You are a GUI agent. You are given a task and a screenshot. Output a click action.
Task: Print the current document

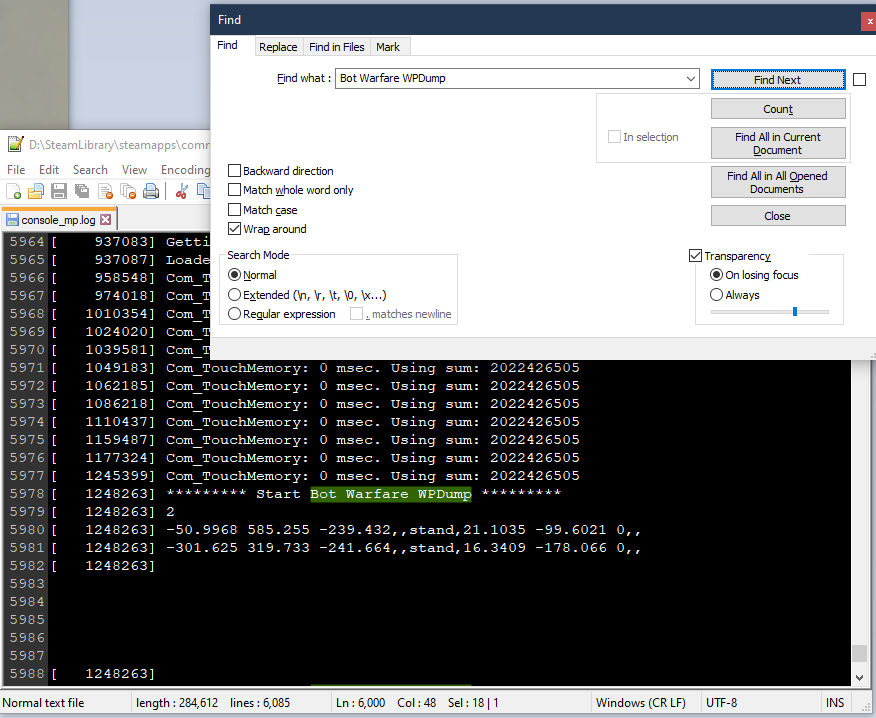coord(150,192)
